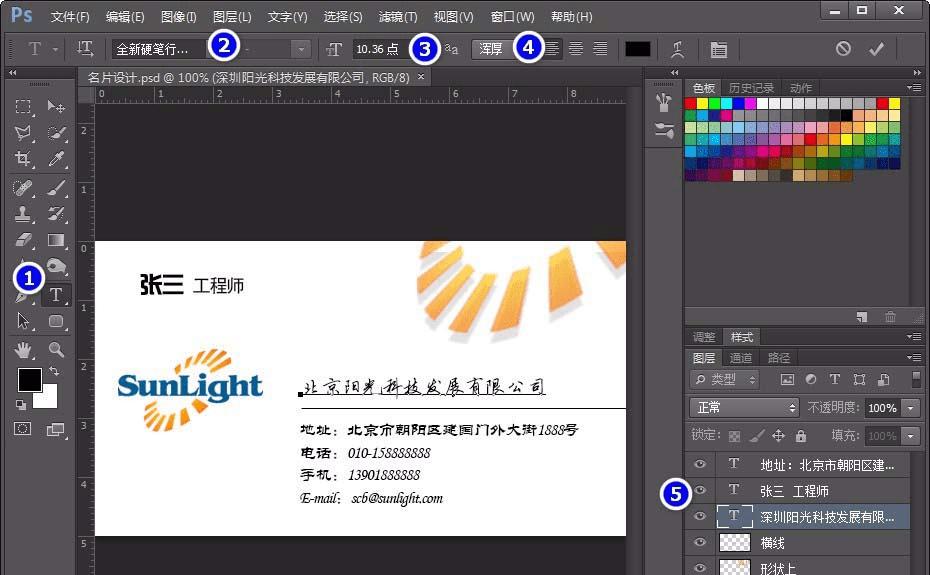Toggle text orientation in options bar
Image resolution: width=930 pixels, height=575 pixels.
tap(85, 49)
